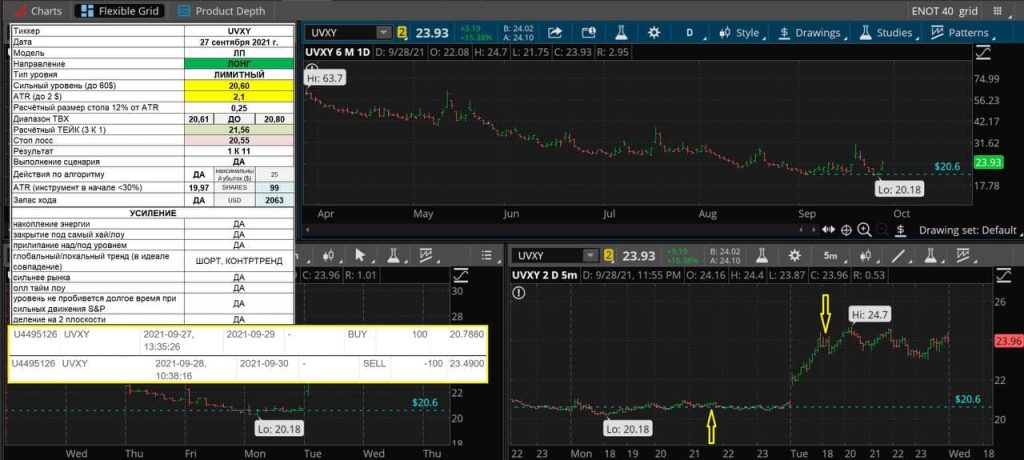Click the price scale icon on the top chart
Viewport: 1024px width, 460px height.
click(x=984, y=52)
